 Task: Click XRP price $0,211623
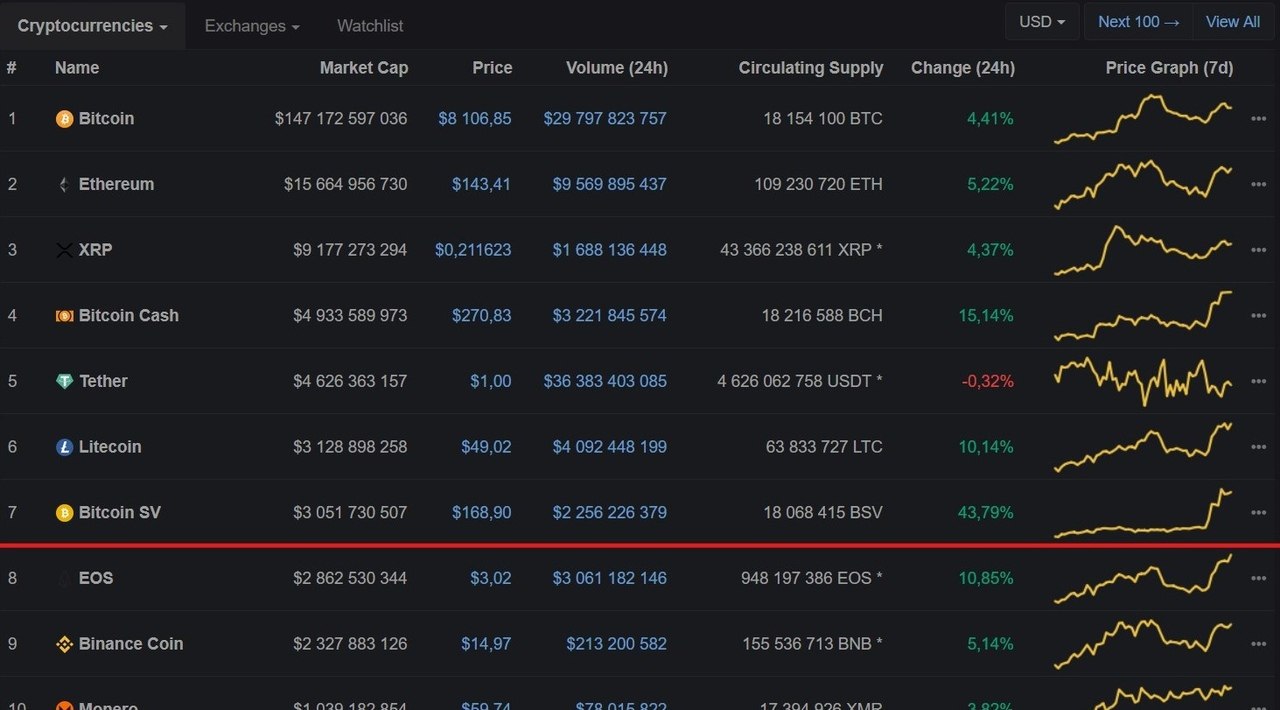pyautogui.click(x=473, y=250)
